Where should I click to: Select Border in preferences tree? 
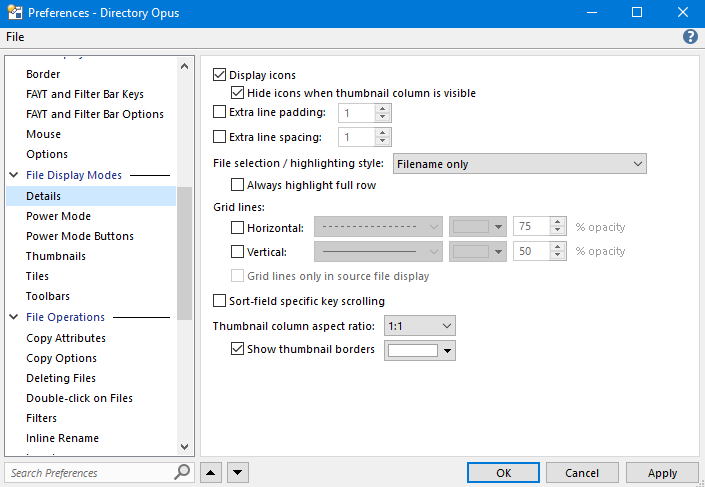click(x=43, y=74)
